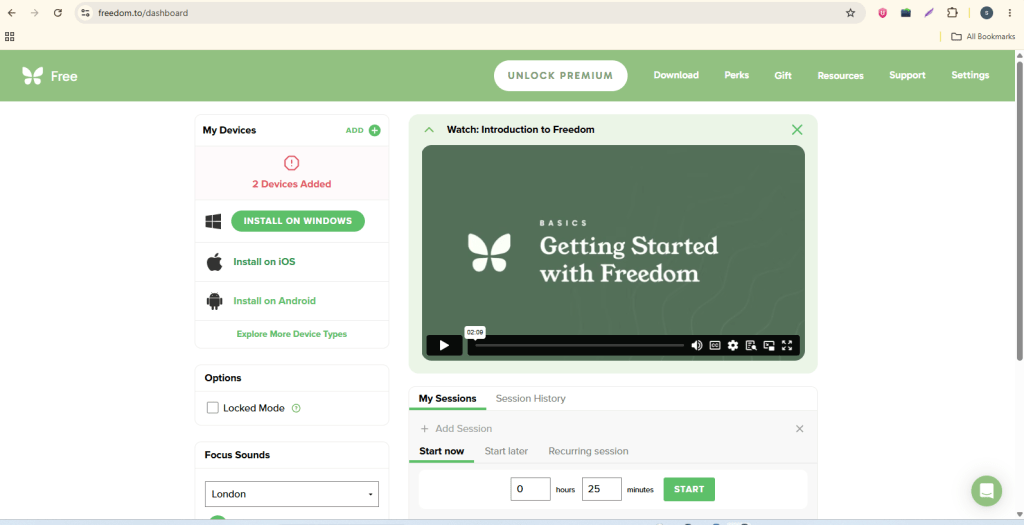The image size is (1024, 525).
Task: Open the chat support bubble icon
Action: click(986, 490)
